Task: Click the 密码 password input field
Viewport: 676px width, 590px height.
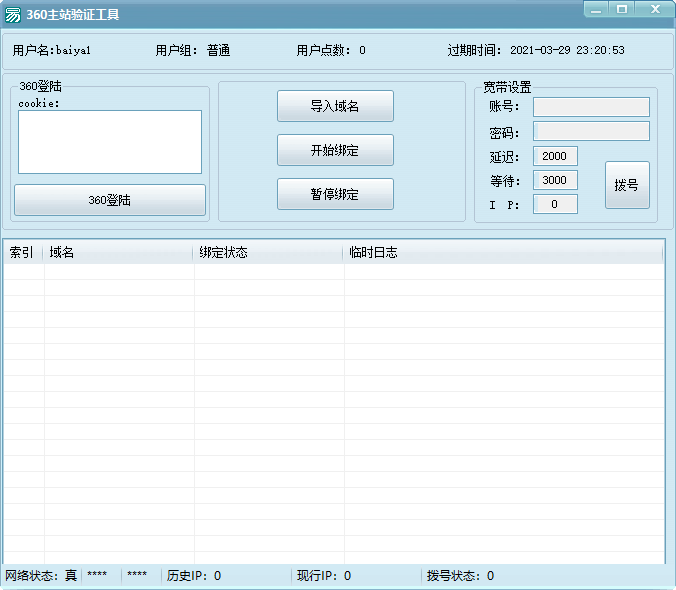Action: click(592, 131)
